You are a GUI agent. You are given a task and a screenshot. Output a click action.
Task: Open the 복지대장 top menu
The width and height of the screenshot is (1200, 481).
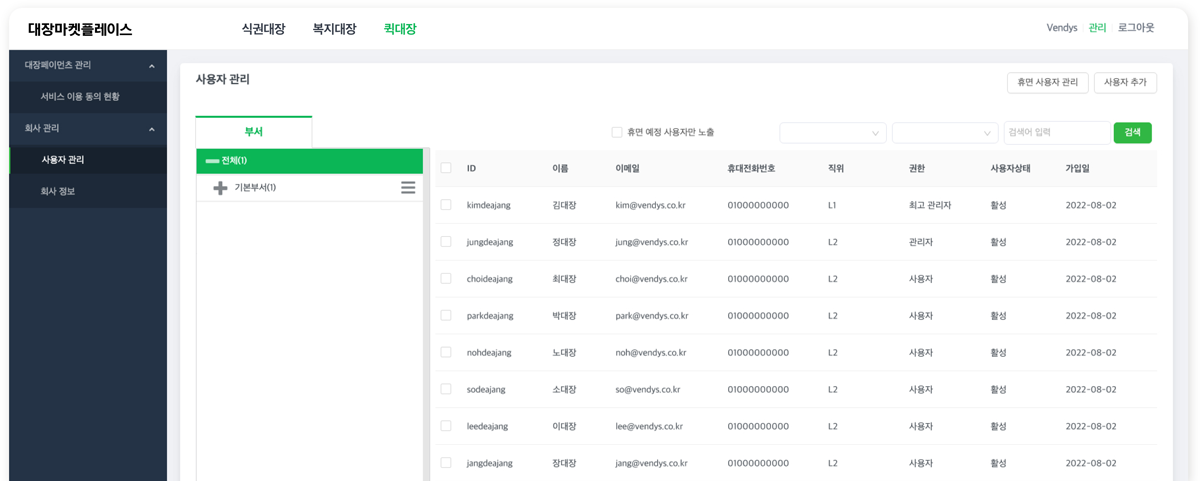tap(334, 29)
